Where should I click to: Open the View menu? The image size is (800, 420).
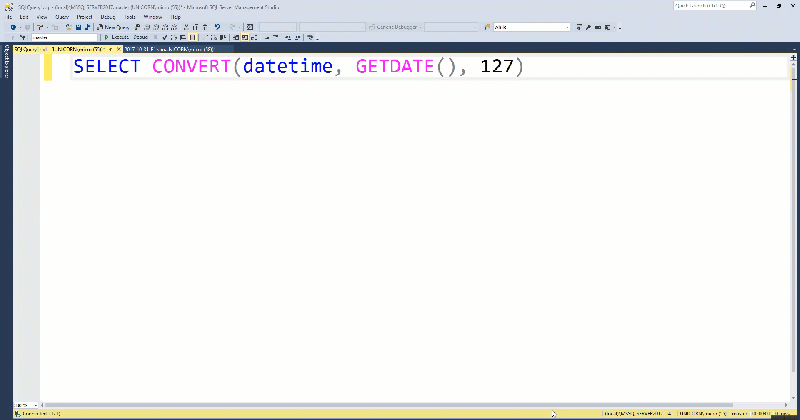coord(42,17)
